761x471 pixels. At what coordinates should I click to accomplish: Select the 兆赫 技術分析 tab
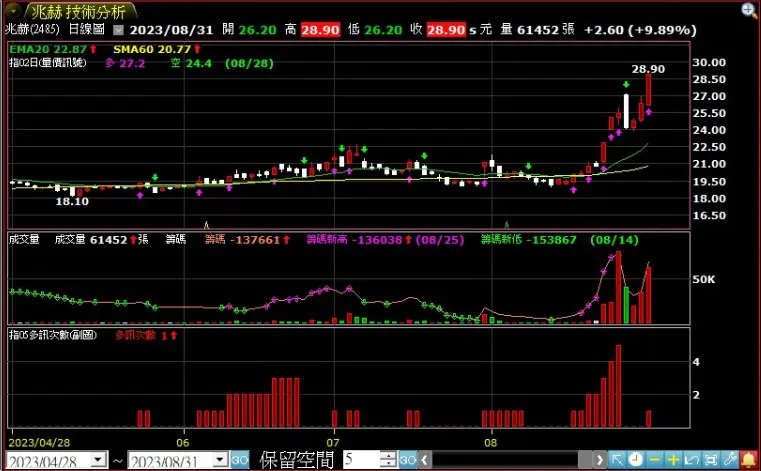pyautogui.click(x=79, y=11)
